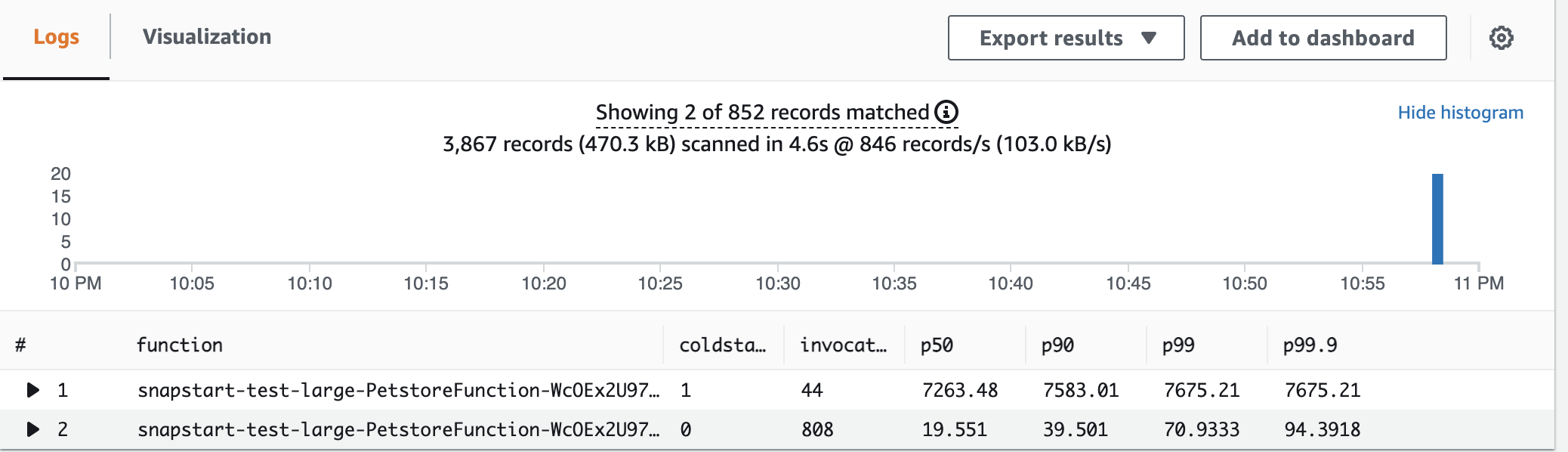This screenshot has height=452, width=1568.
Task: Hide the histogram via link
Action: coord(1460,113)
